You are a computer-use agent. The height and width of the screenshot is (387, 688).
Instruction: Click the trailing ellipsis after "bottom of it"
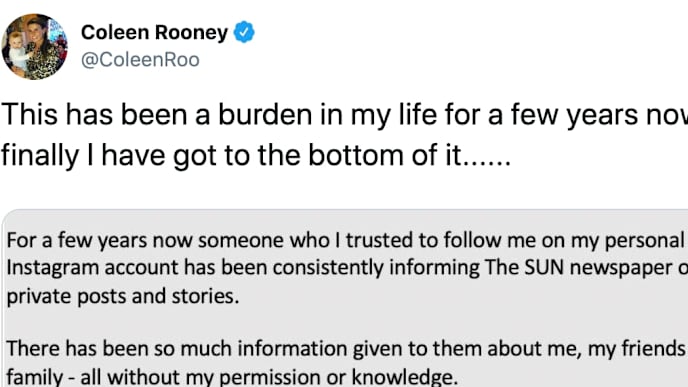[x=487, y=163]
